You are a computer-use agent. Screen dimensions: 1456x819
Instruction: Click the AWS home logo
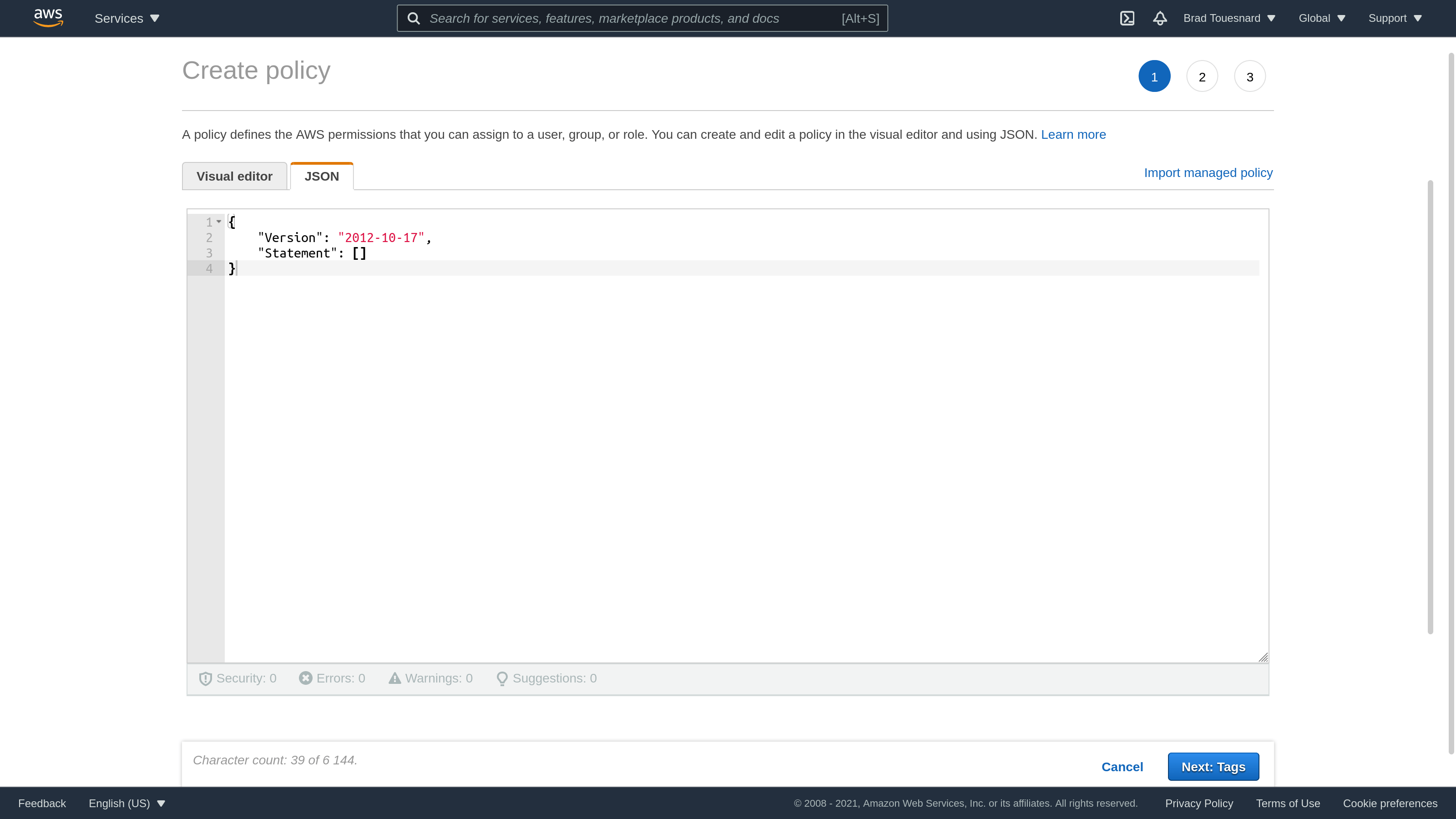pos(48,17)
